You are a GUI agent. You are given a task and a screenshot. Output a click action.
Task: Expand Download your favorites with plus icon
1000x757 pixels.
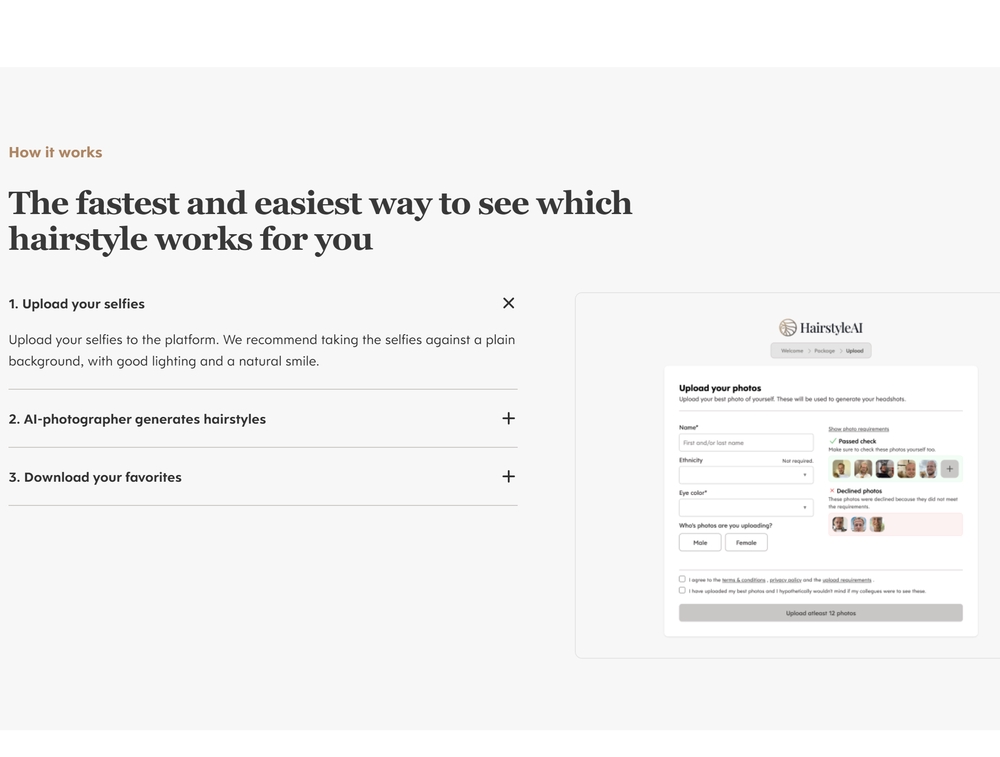(508, 476)
